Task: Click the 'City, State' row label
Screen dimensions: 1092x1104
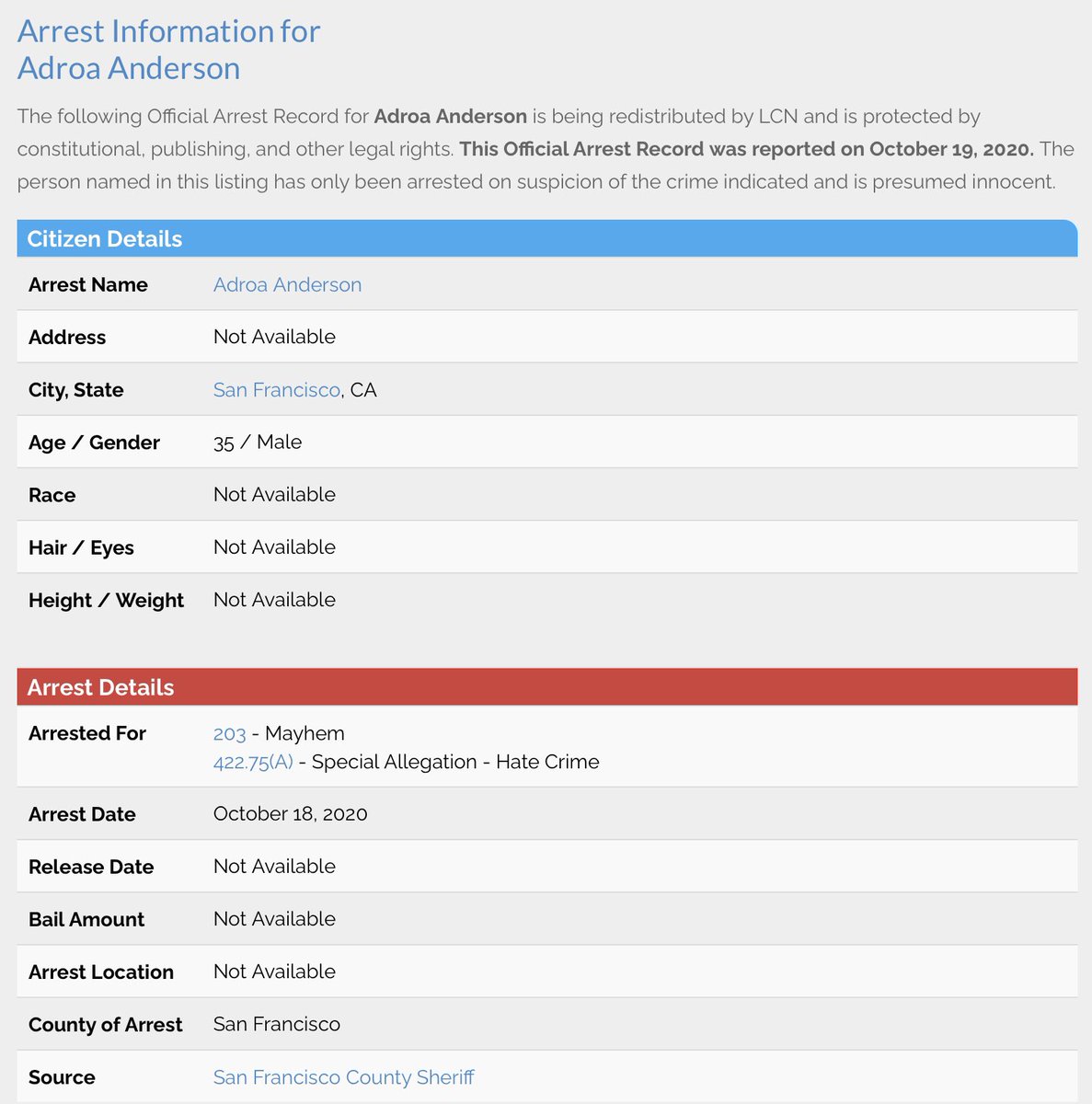Action: point(76,390)
